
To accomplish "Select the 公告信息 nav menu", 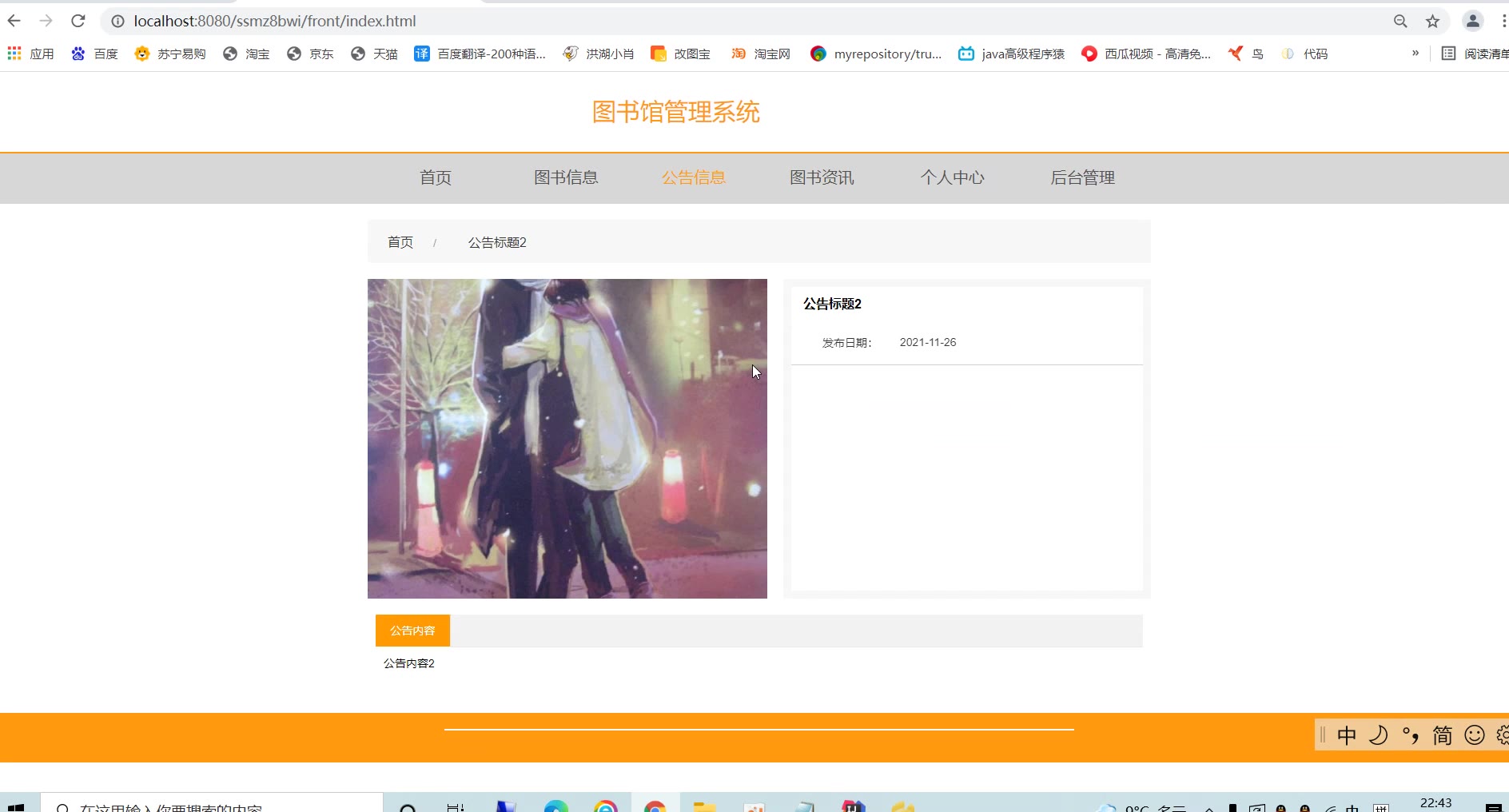I will [694, 177].
